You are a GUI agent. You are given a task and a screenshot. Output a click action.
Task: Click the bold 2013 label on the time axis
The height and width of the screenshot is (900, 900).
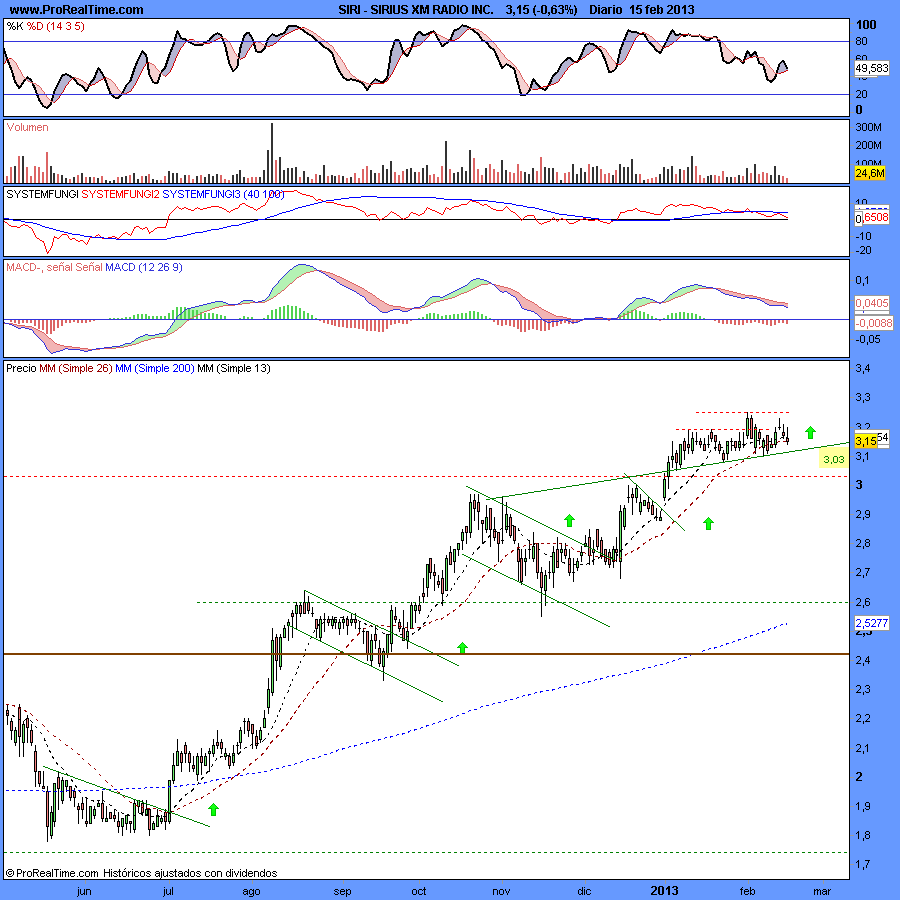664,891
